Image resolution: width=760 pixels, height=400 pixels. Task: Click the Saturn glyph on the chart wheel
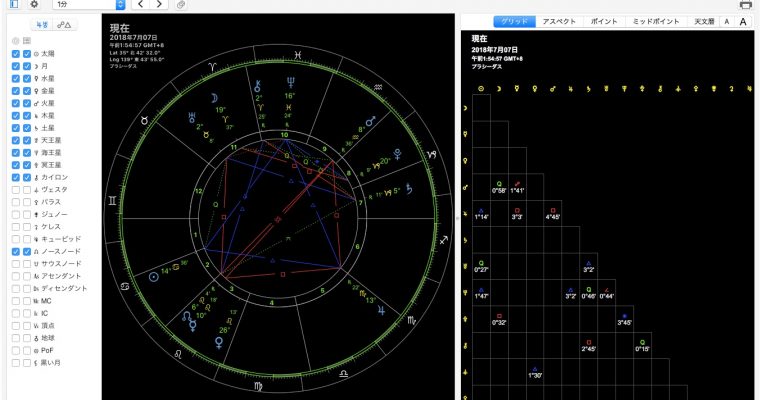point(410,189)
